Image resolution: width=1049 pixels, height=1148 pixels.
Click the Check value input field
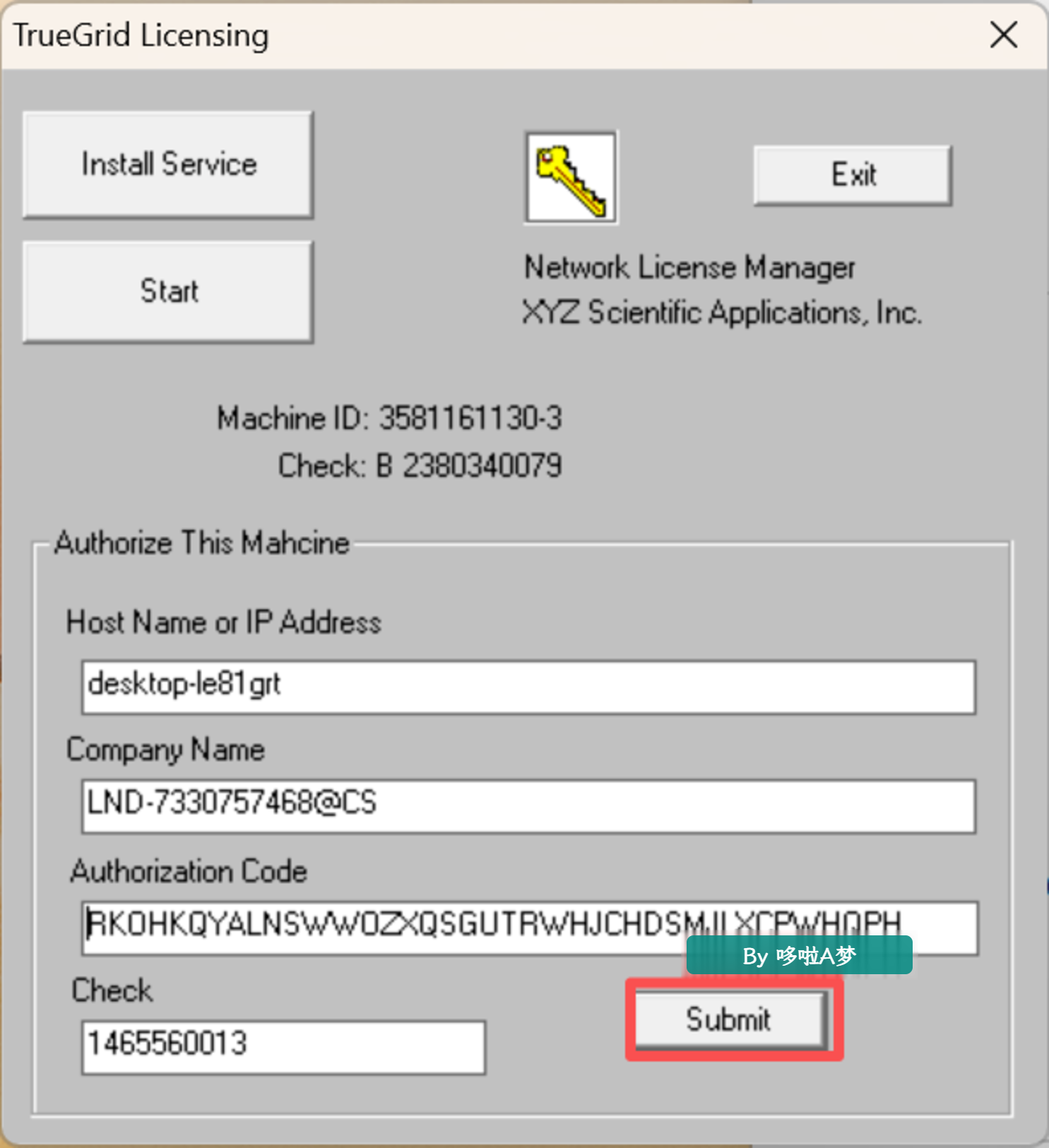click(x=284, y=1047)
